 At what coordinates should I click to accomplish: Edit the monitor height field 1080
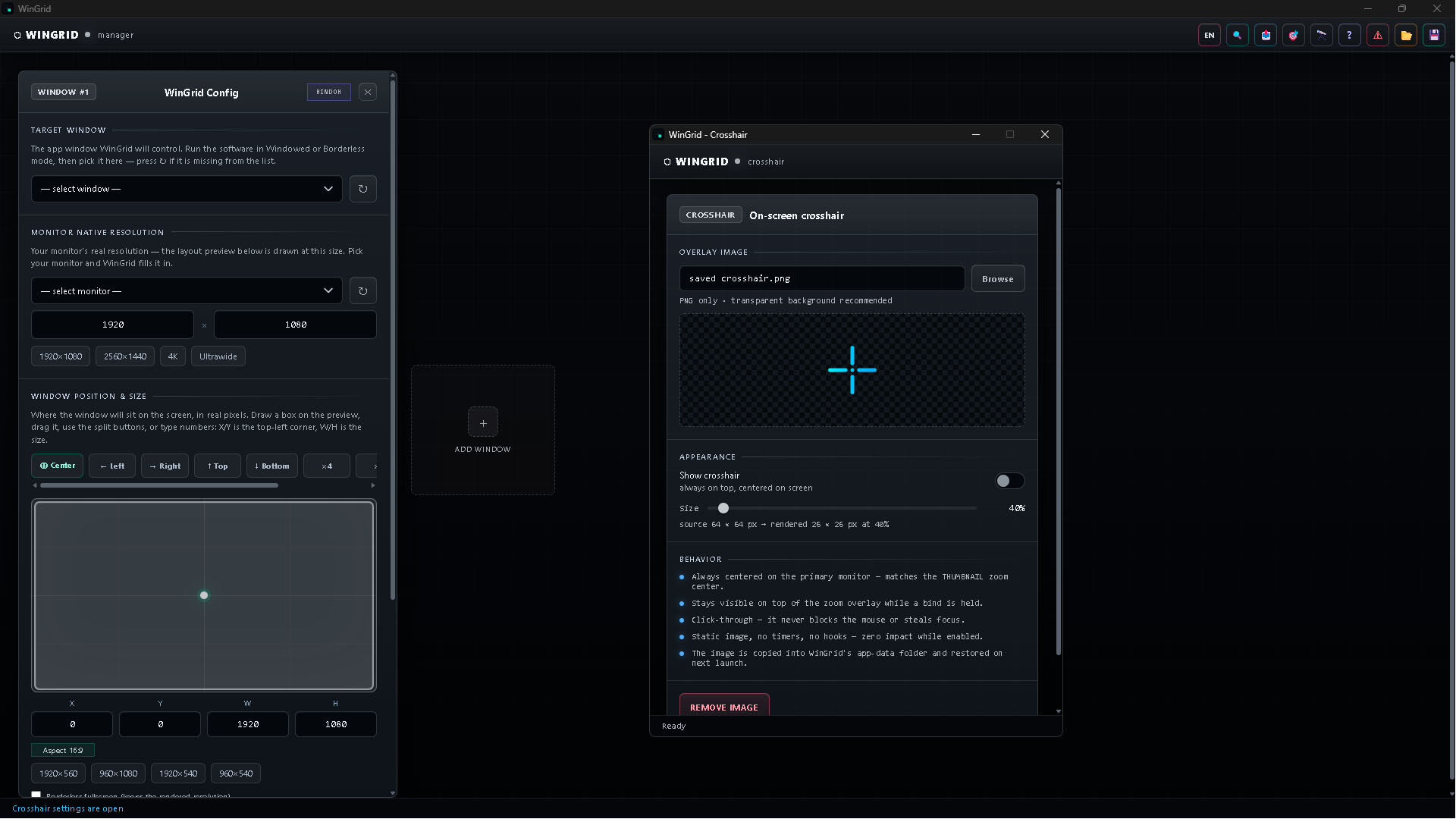pos(296,325)
